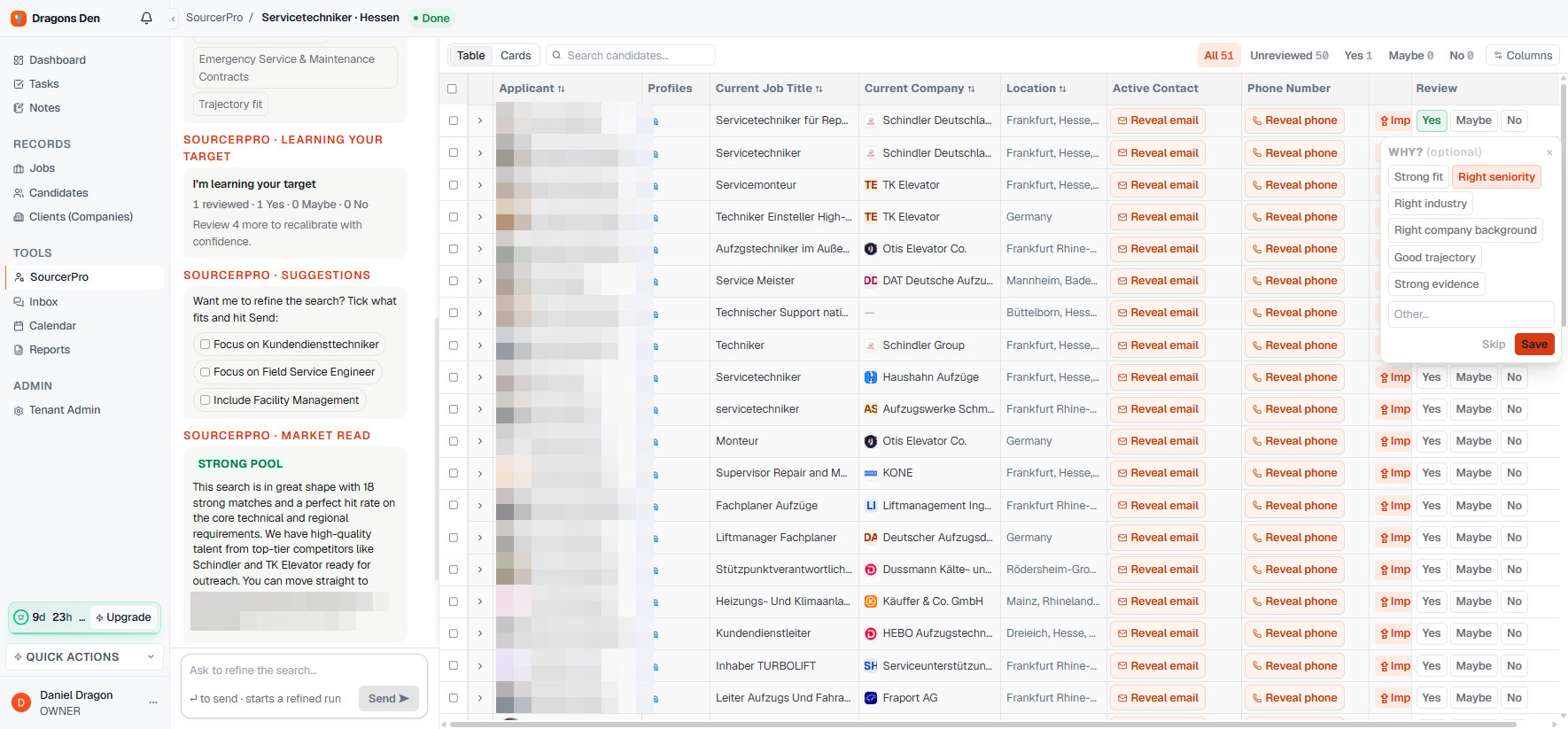
Task: Open Jobs records page
Action: pyautogui.click(x=43, y=168)
